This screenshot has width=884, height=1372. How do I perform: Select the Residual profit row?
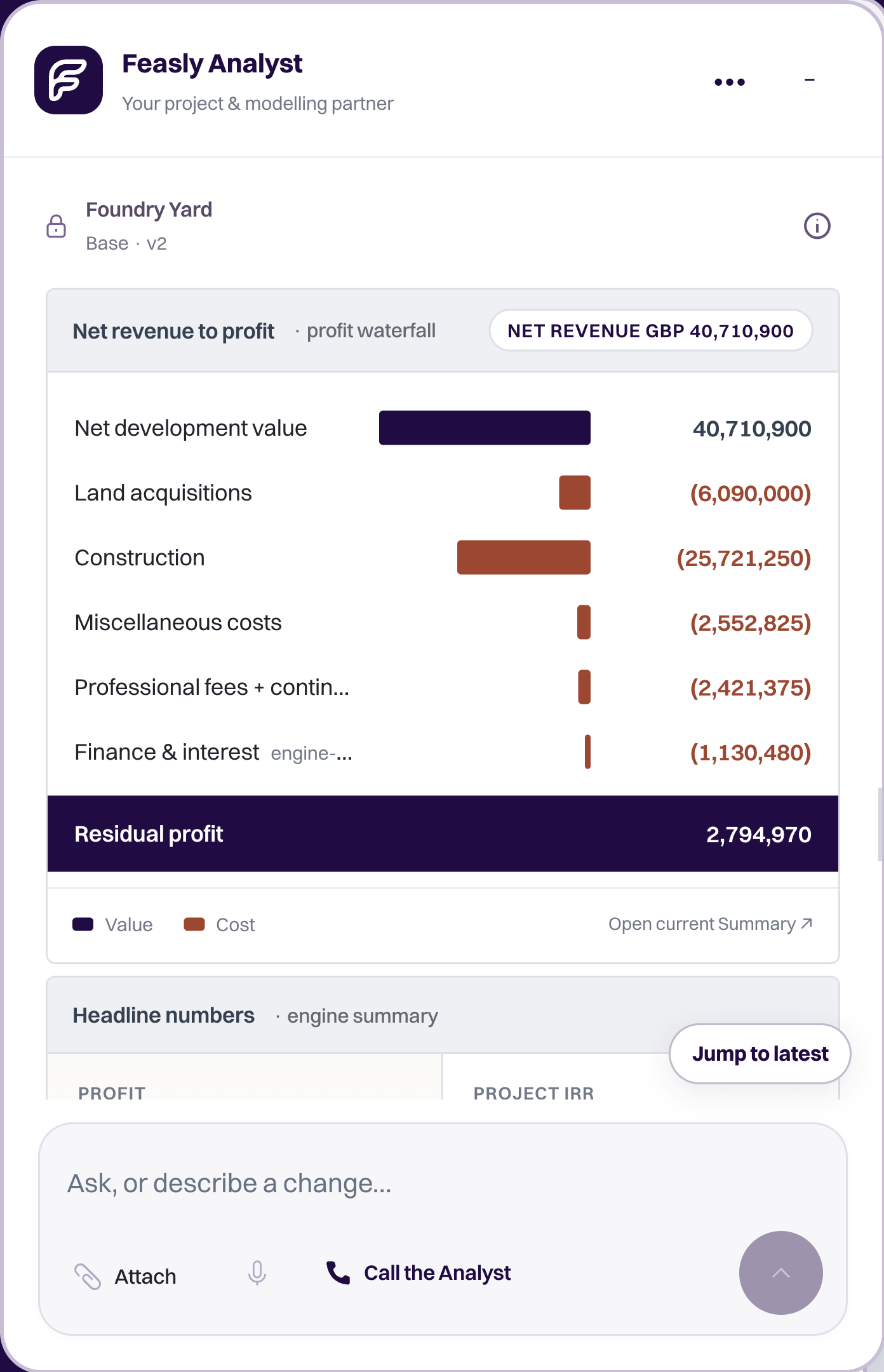pyautogui.click(x=443, y=834)
